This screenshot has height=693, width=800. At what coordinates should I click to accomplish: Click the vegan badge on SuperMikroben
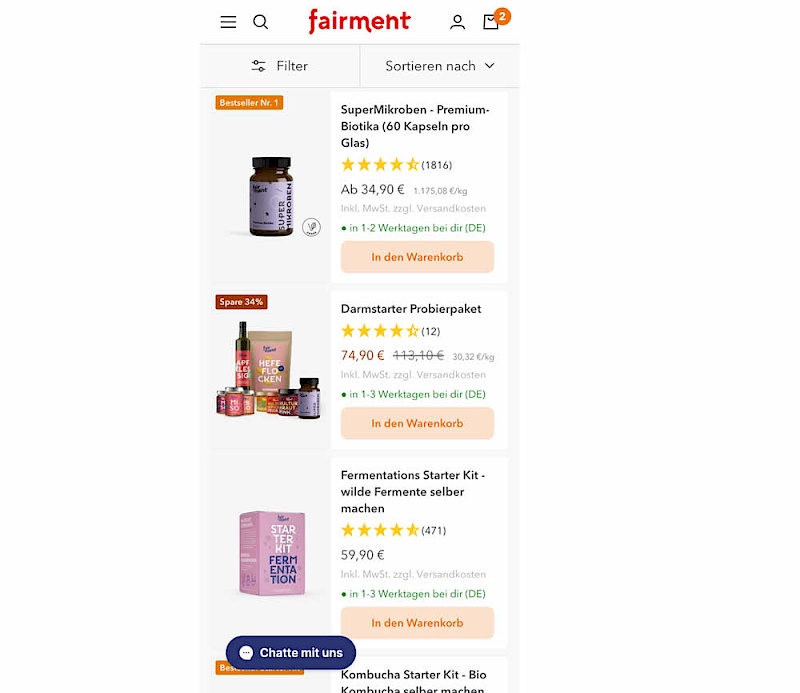311,227
